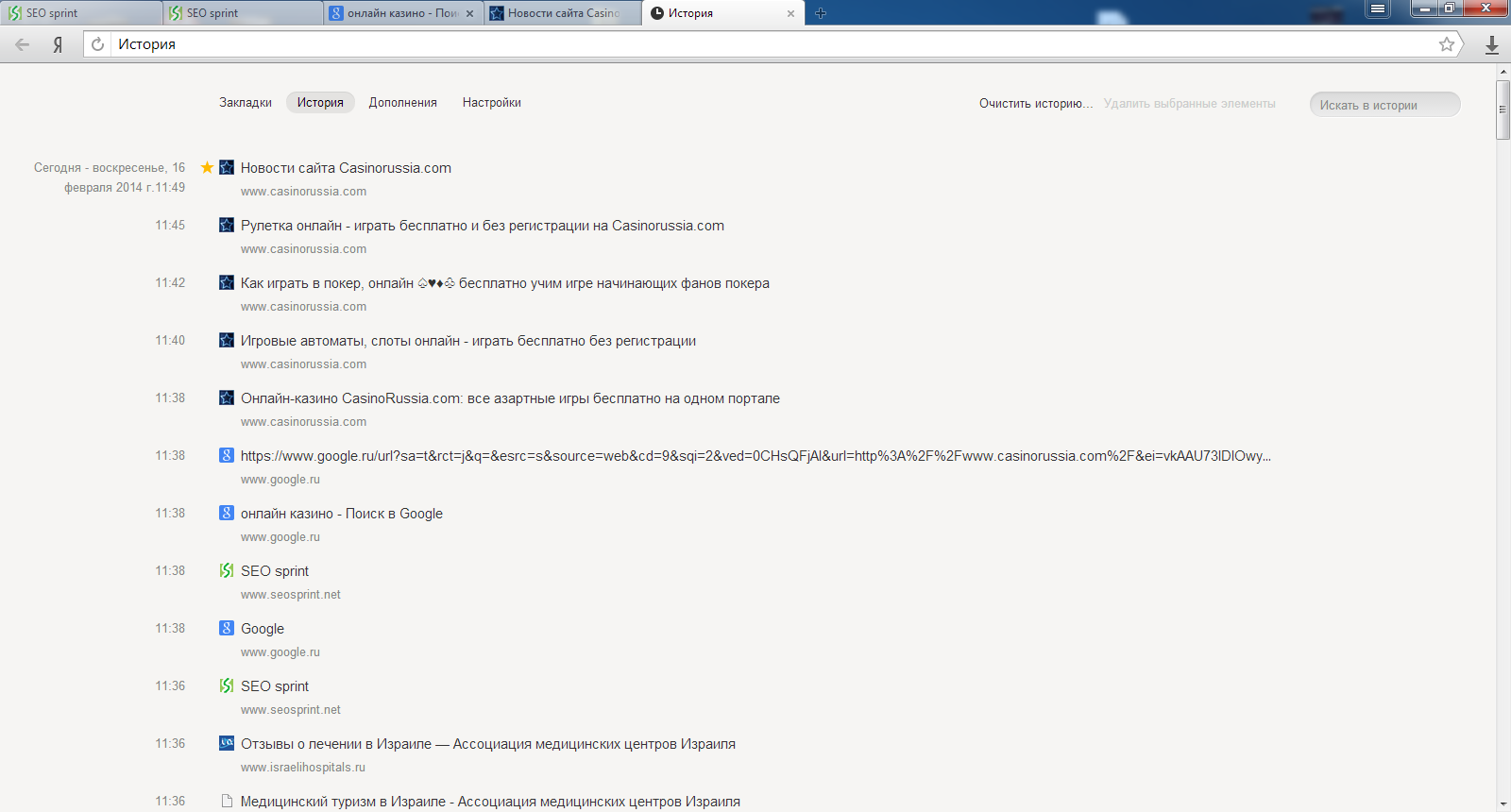
Task: Click the favicon of 'Рулетка онлайн' entry
Action: 227,225
